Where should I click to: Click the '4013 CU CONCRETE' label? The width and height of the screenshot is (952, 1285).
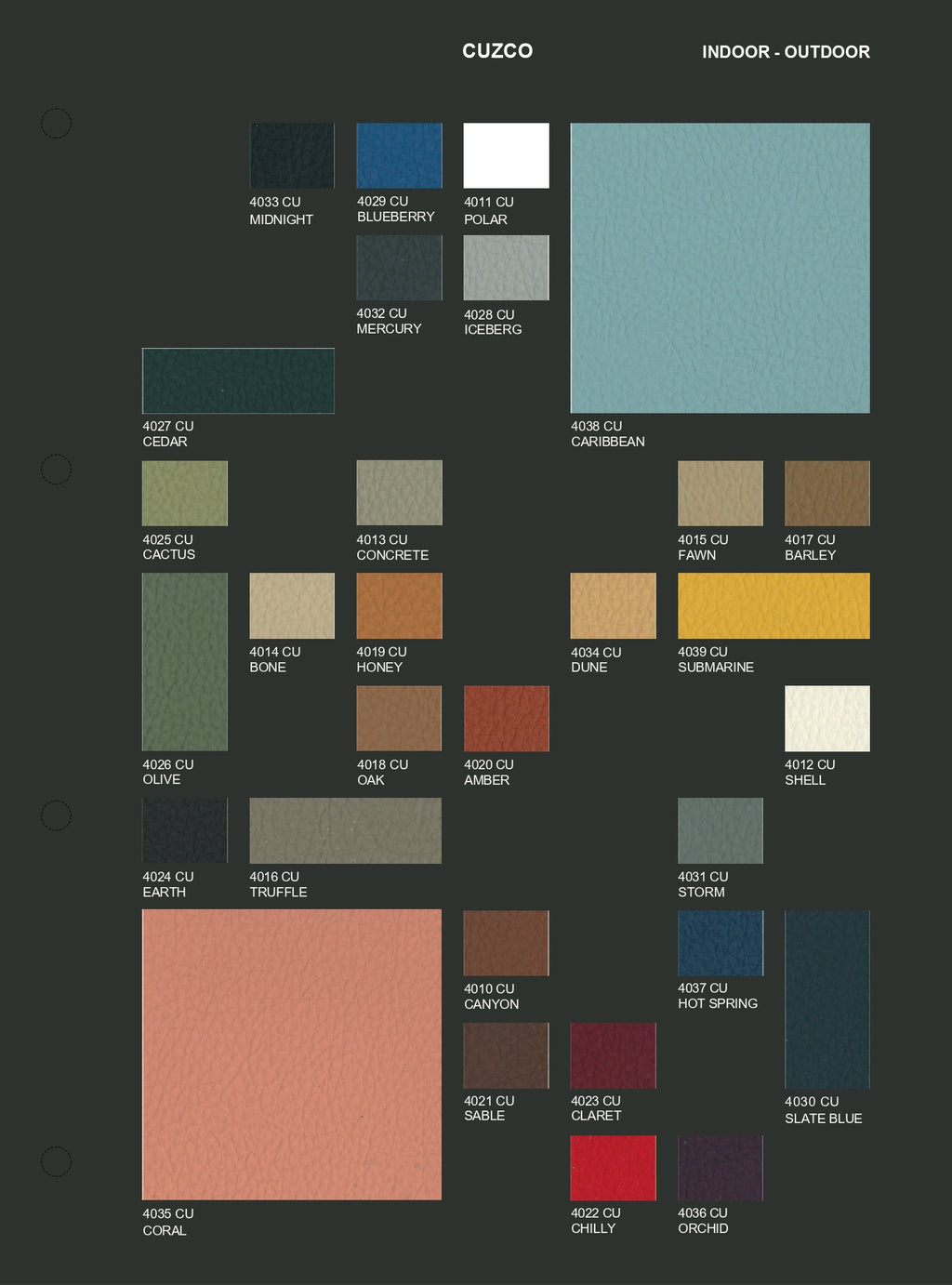392,547
